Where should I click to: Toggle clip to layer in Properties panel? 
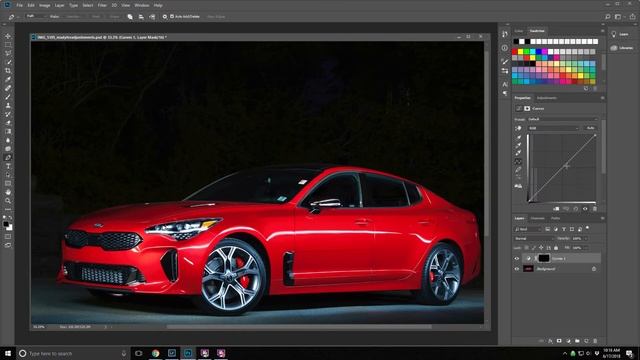(556, 209)
